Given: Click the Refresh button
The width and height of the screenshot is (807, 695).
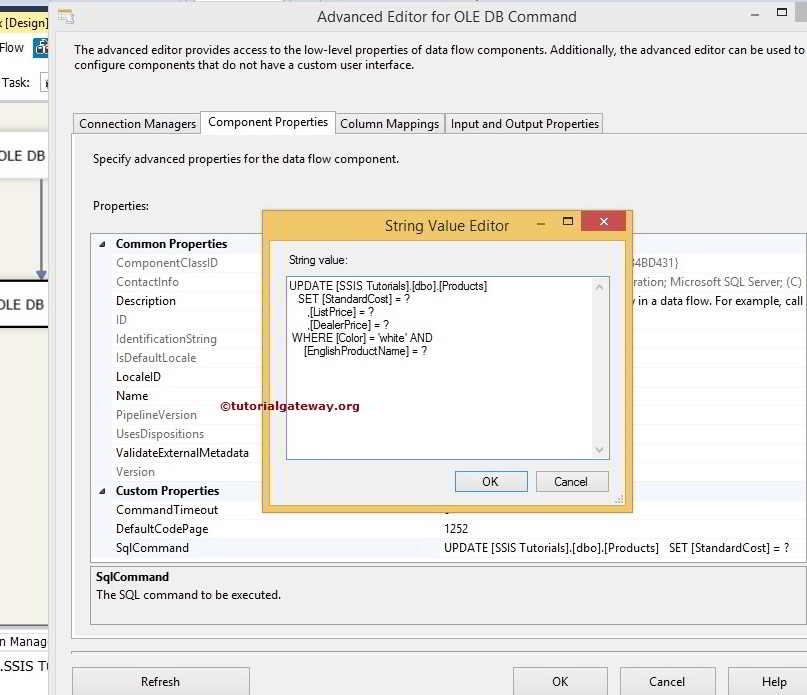Looking at the screenshot, I should tap(160, 680).
